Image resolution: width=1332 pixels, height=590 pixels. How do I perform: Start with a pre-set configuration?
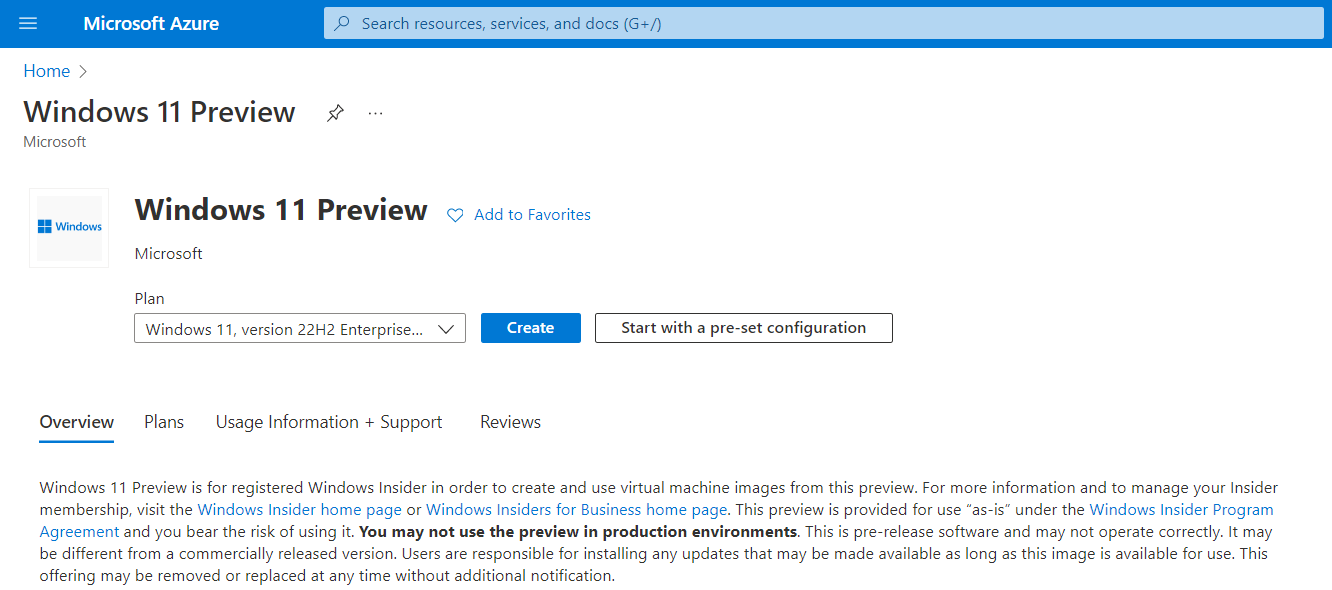[743, 327]
